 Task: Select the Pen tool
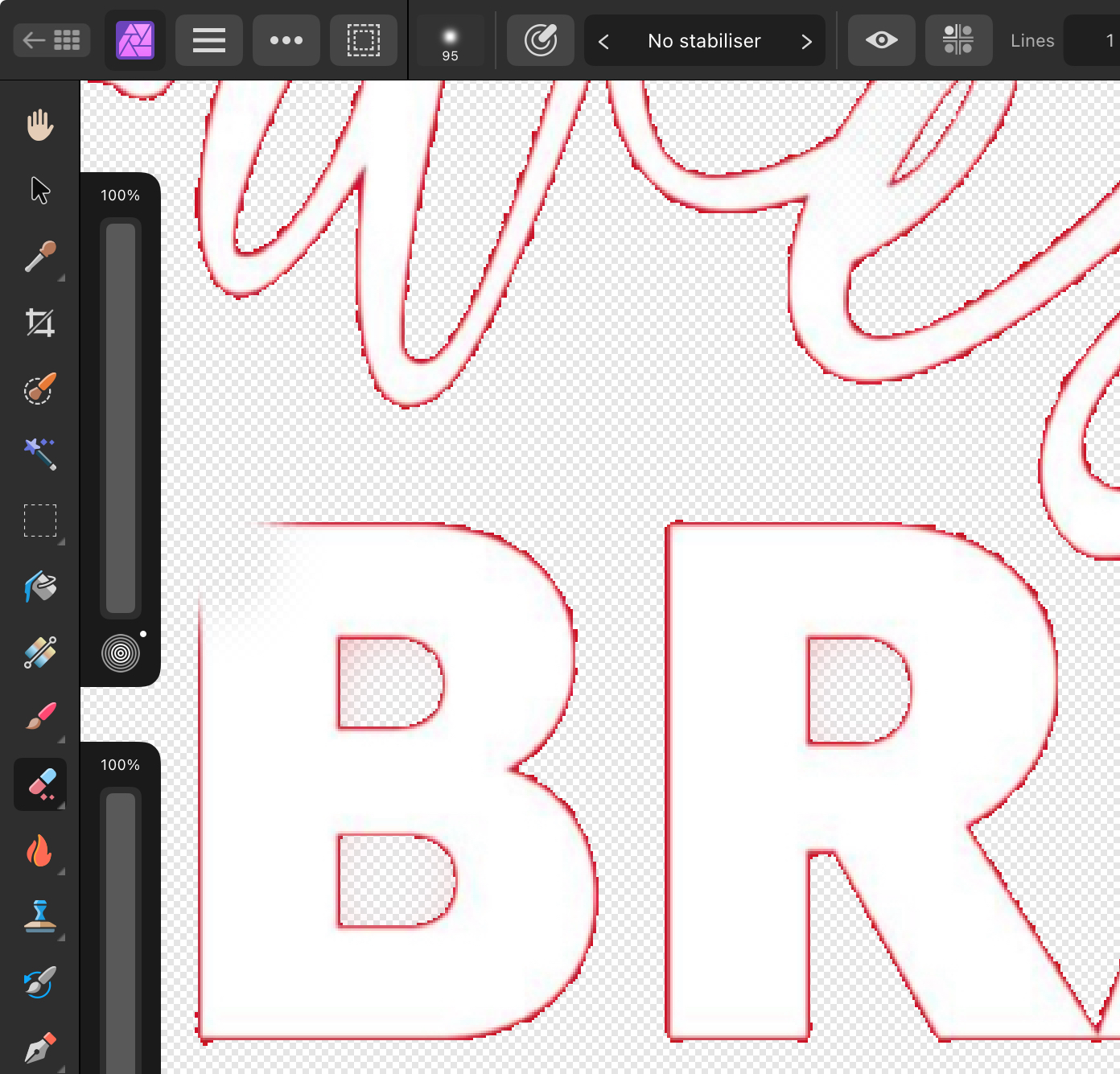(39, 1048)
